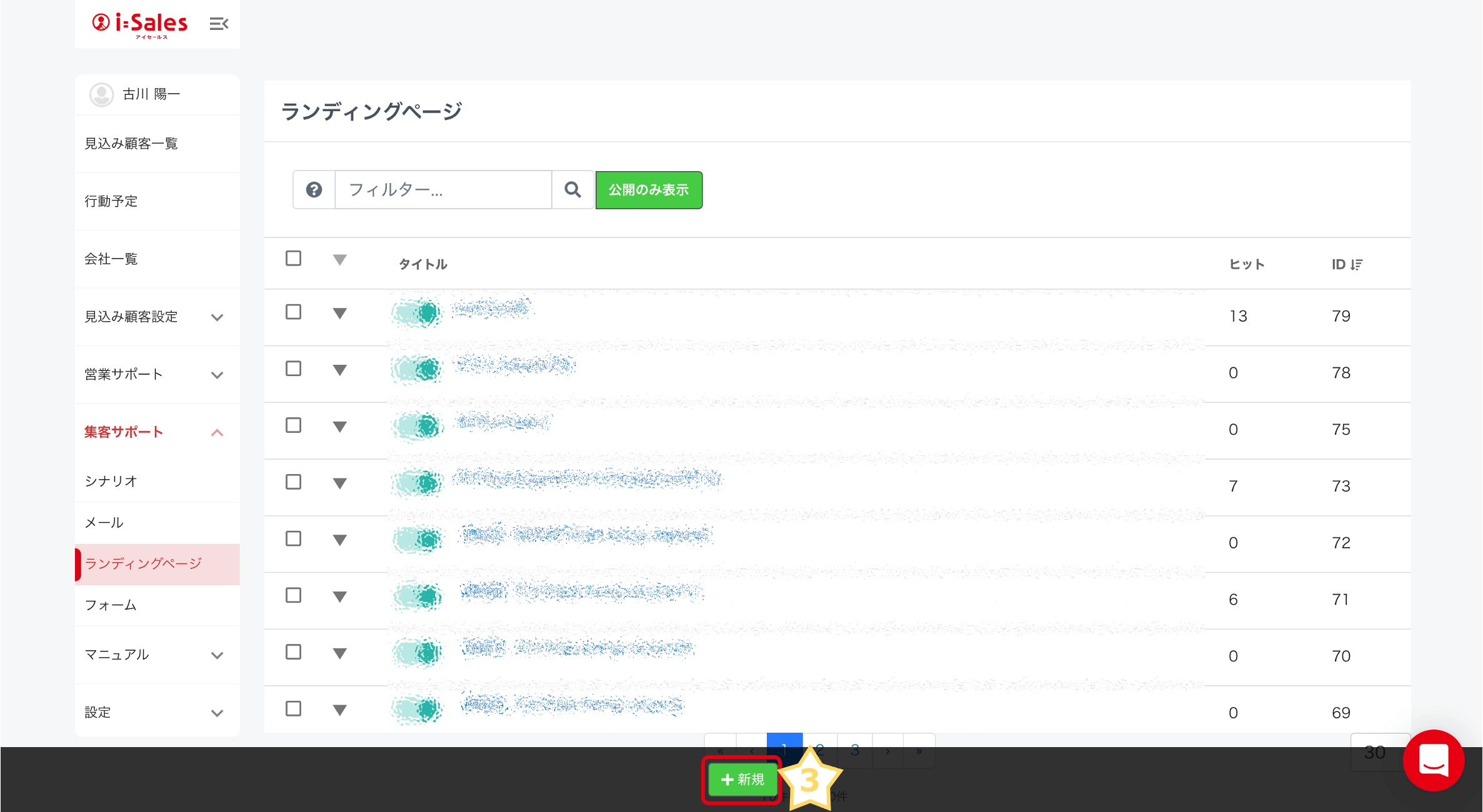This screenshot has width=1483, height=812.
Task: Click into the フィルター search field
Action: click(443, 190)
